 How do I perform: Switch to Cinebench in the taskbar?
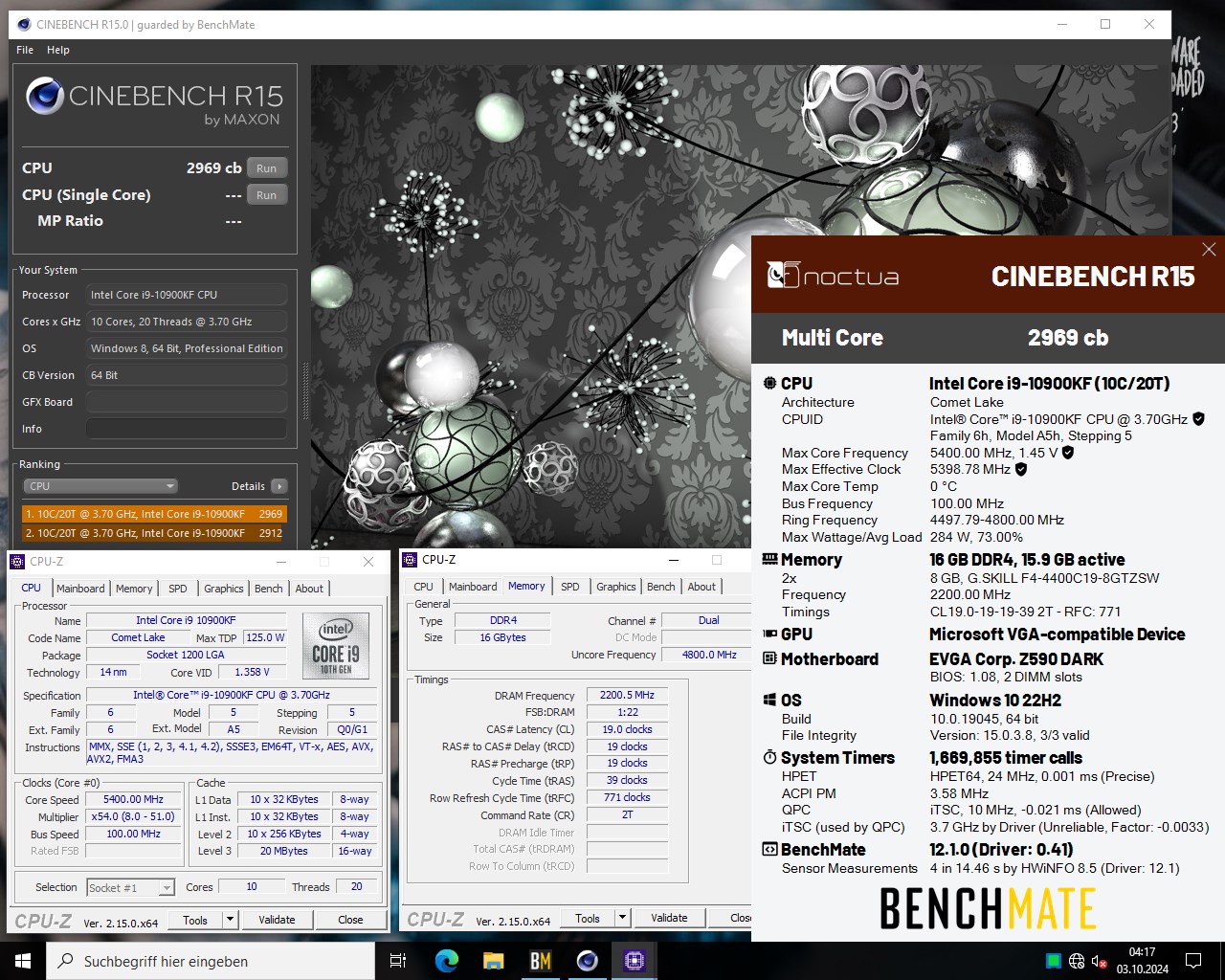pos(588,961)
